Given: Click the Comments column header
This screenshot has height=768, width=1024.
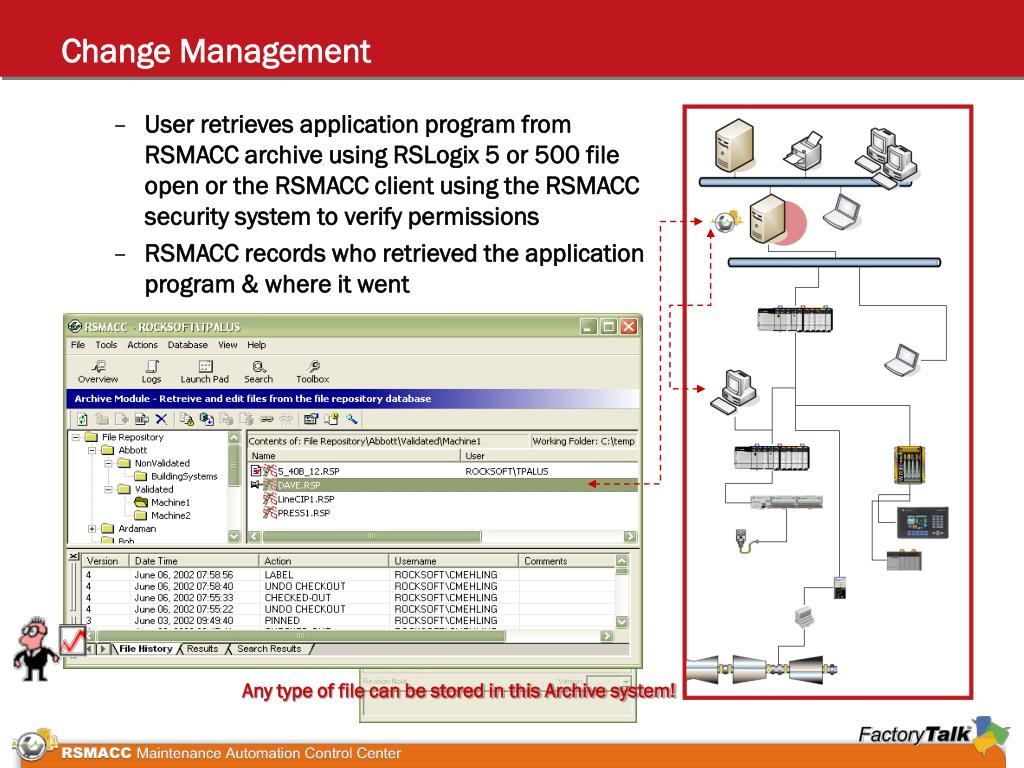Looking at the screenshot, I should [x=566, y=561].
